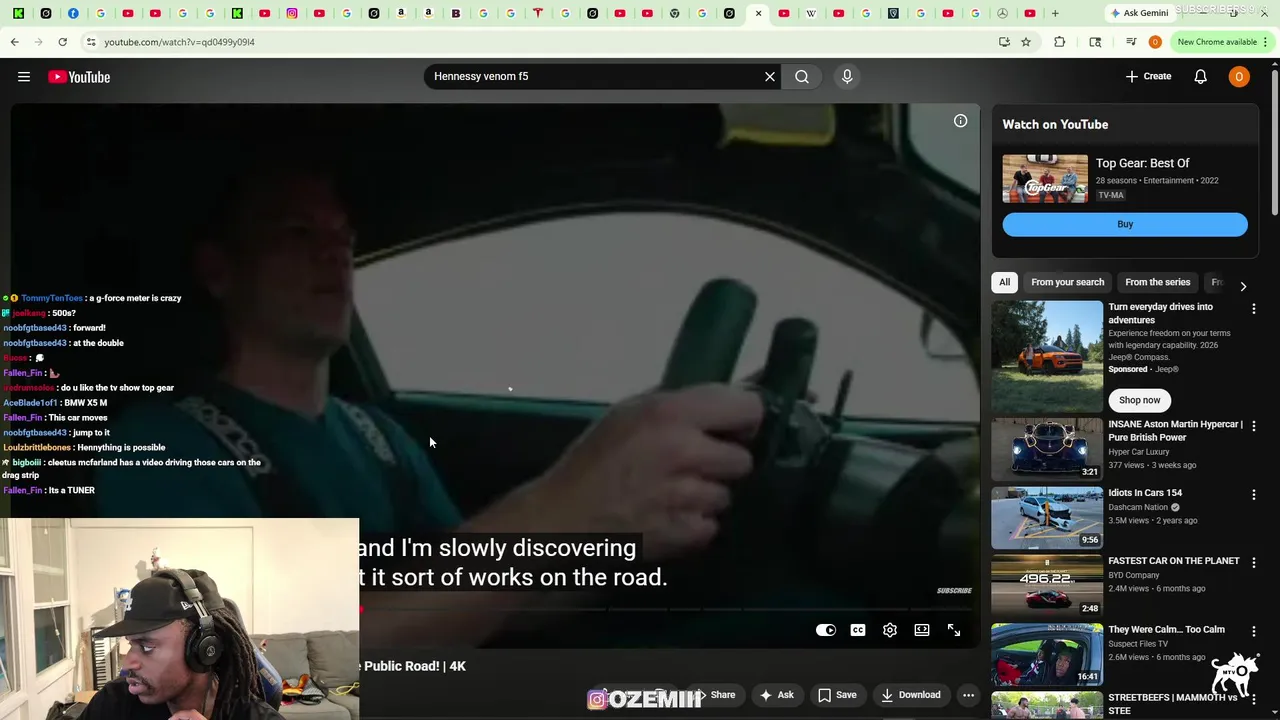This screenshot has height=720, width=1280.
Task: Clear the search field with X
Action: tap(770, 76)
